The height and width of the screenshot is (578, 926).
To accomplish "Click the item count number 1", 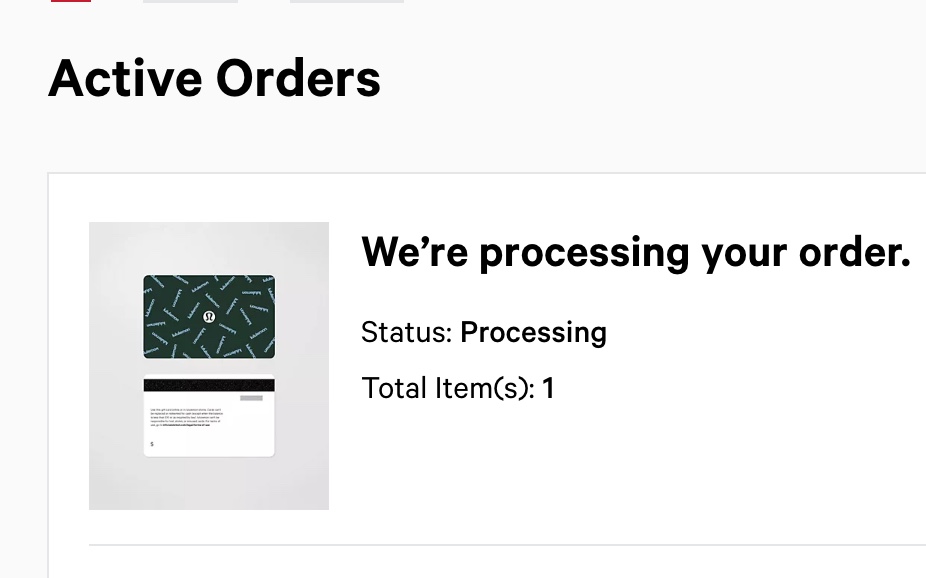I will pyautogui.click(x=548, y=387).
